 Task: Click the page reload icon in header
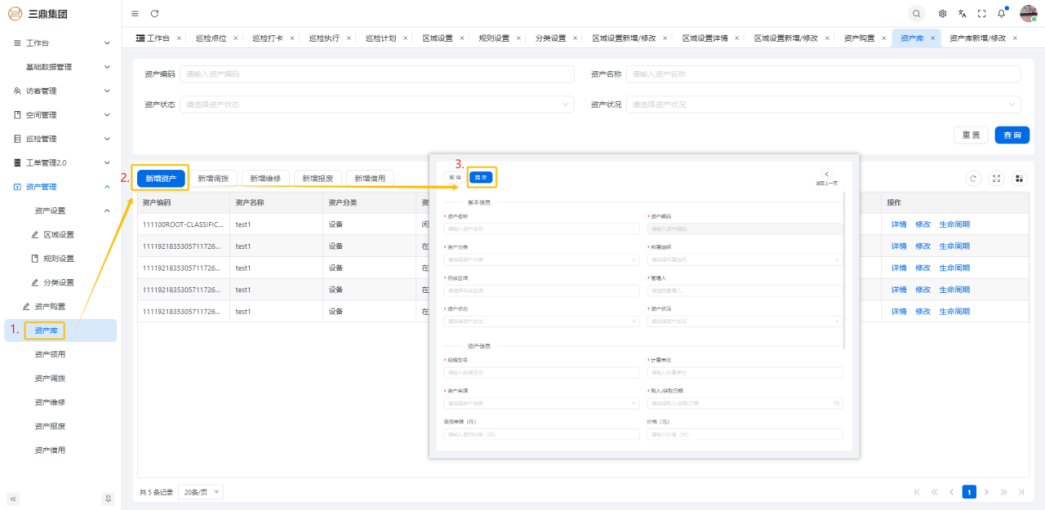(154, 13)
